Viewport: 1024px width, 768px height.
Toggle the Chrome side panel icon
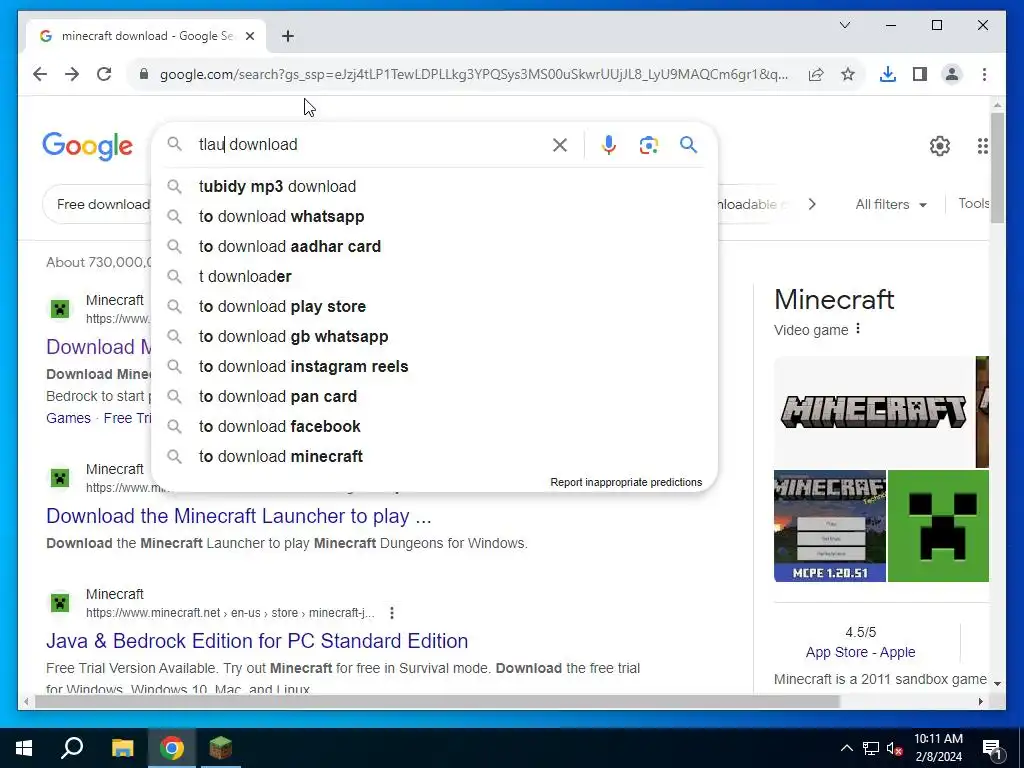click(920, 74)
